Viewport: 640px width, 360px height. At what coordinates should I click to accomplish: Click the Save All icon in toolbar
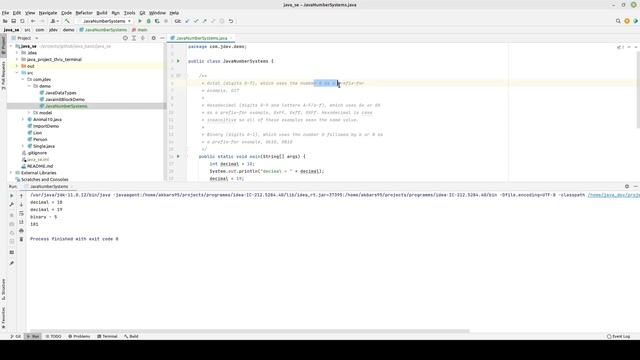13,21
